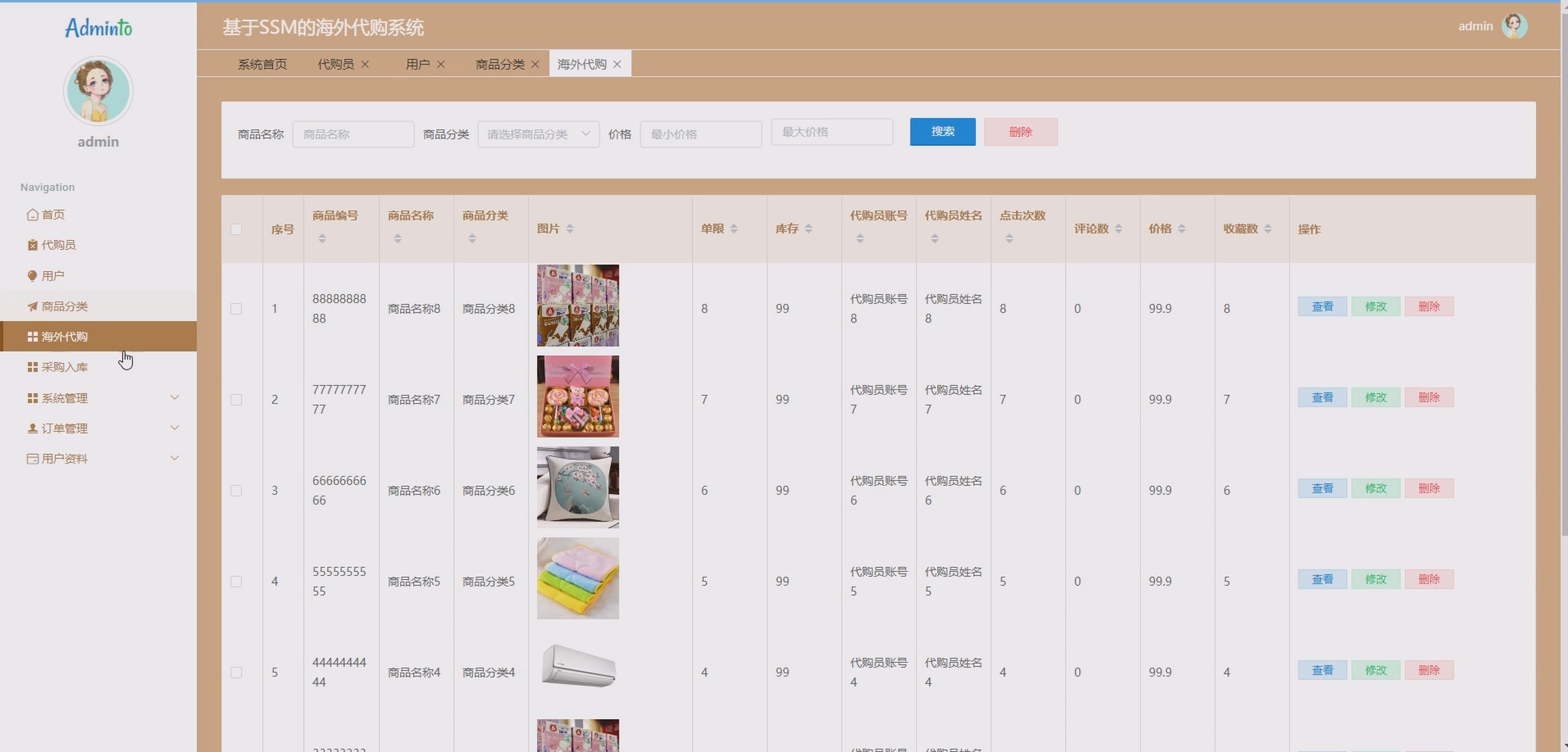Image resolution: width=1568 pixels, height=752 pixels.
Task: Click the 代购员 sidebar icon
Action: (x=32, y=245)
